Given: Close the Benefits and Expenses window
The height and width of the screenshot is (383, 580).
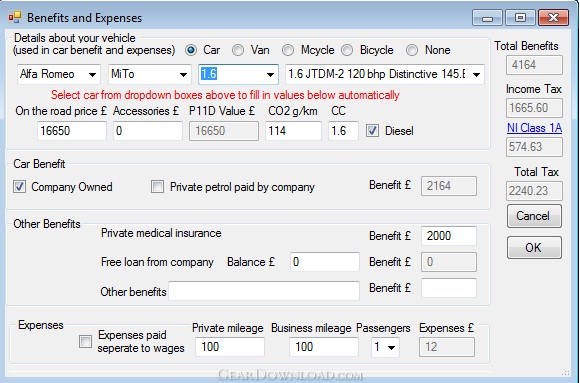Looking at the screenshot, I should (553, 18).
